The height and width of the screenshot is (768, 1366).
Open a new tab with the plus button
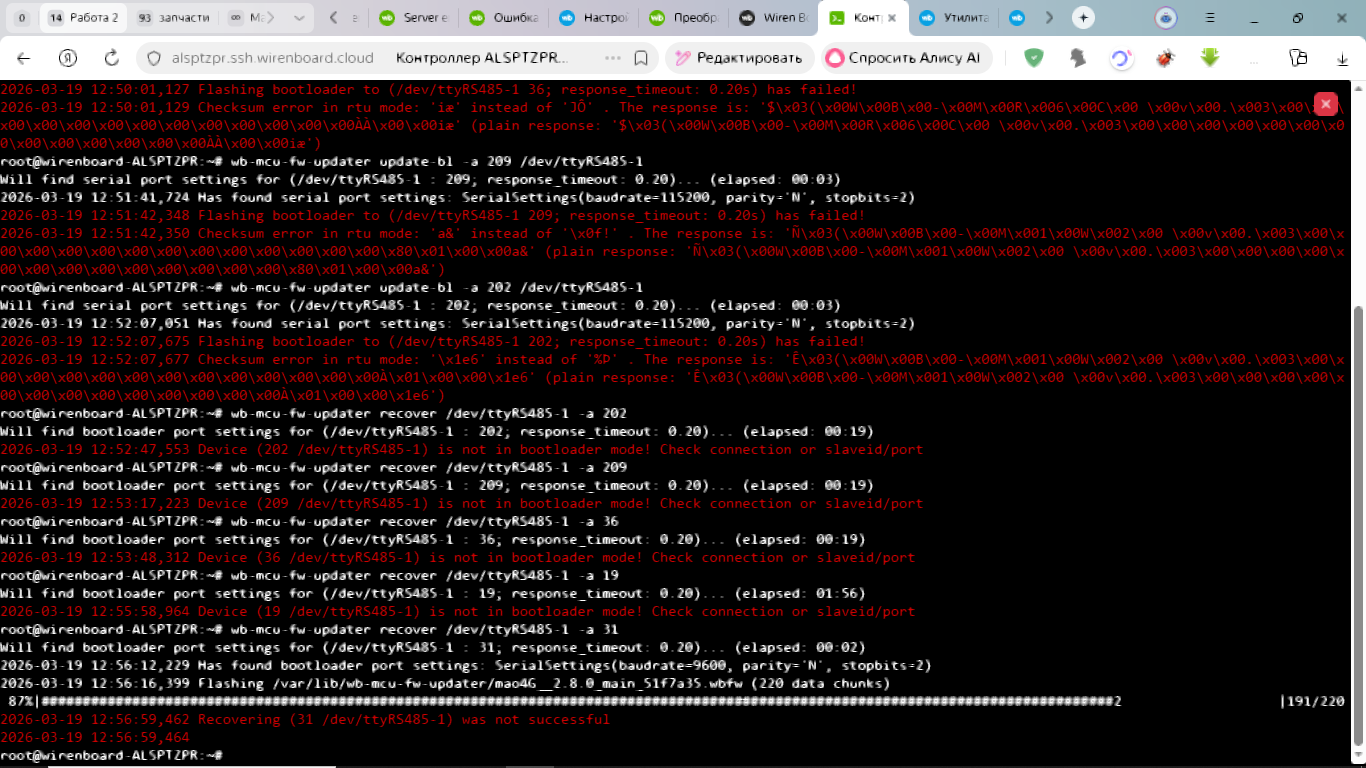point(1082,18)
